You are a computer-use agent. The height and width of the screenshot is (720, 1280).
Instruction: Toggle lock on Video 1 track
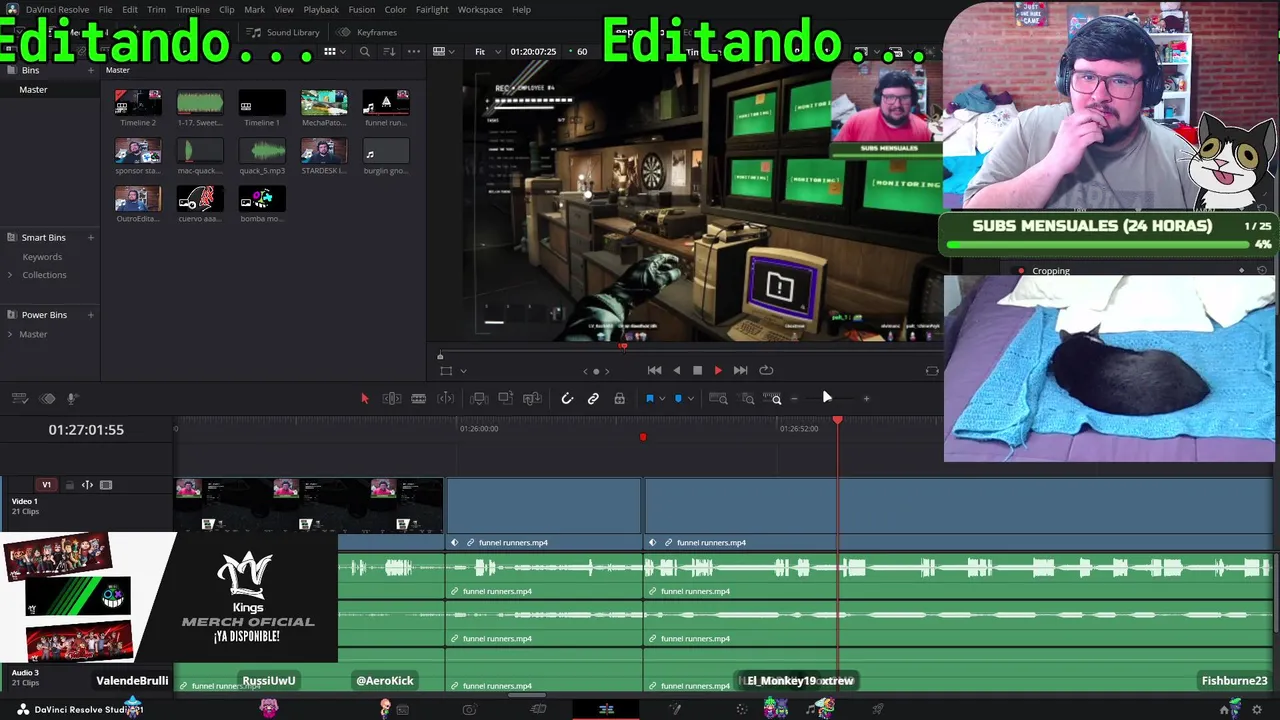point(69,485)
